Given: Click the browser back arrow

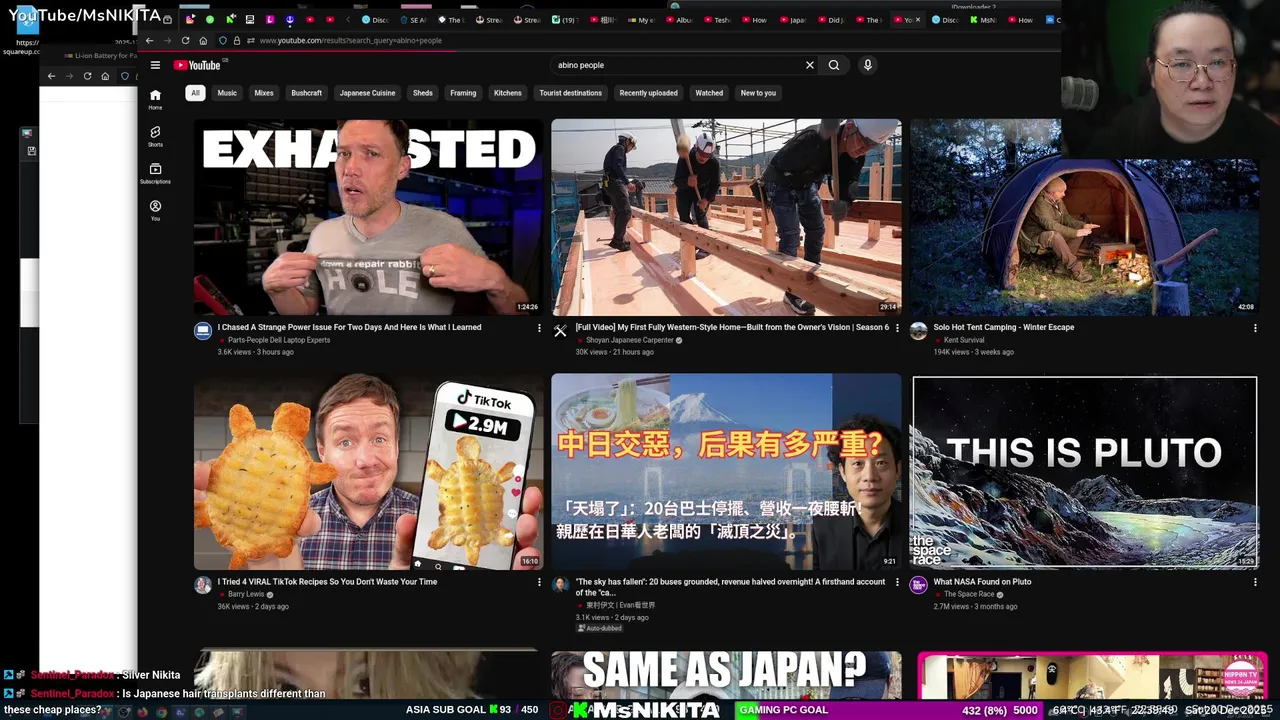Looking at the screenshot, I should (x=150, y=41).
